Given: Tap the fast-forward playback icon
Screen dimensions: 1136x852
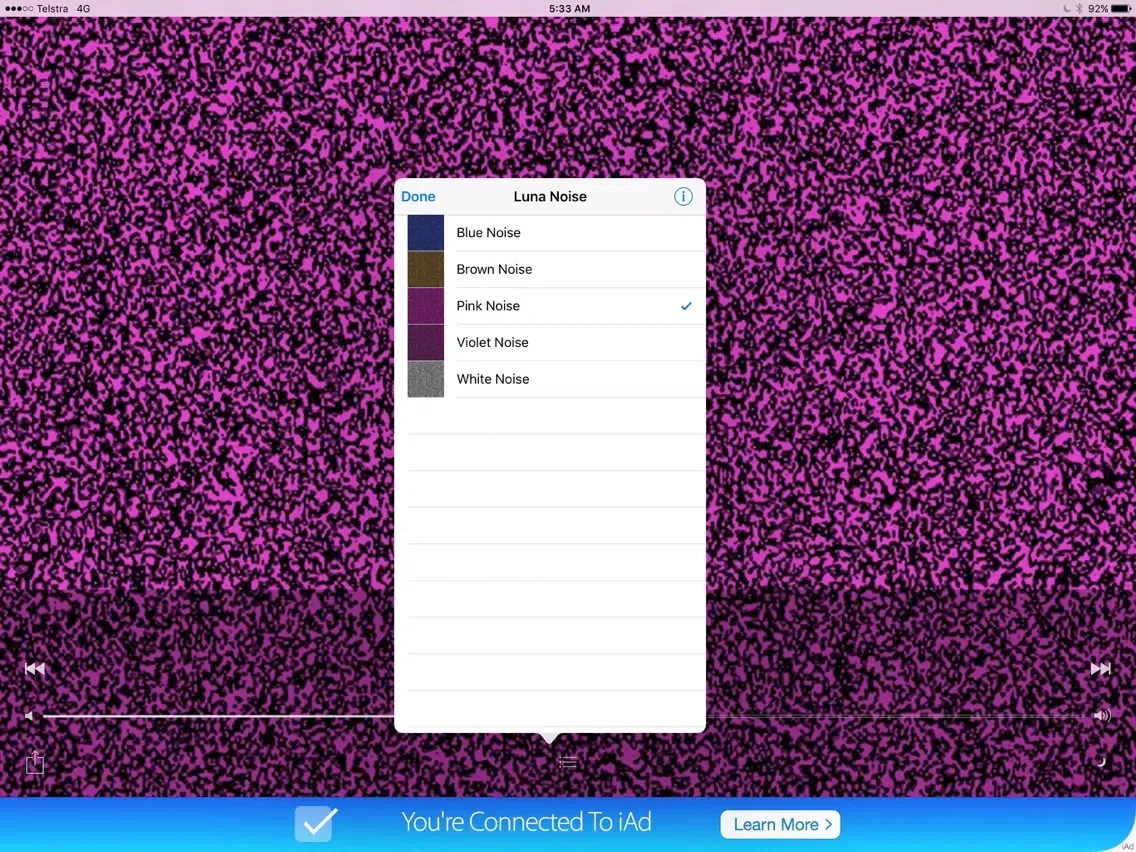Looking at the screenshot, I should click(1100, 668).
